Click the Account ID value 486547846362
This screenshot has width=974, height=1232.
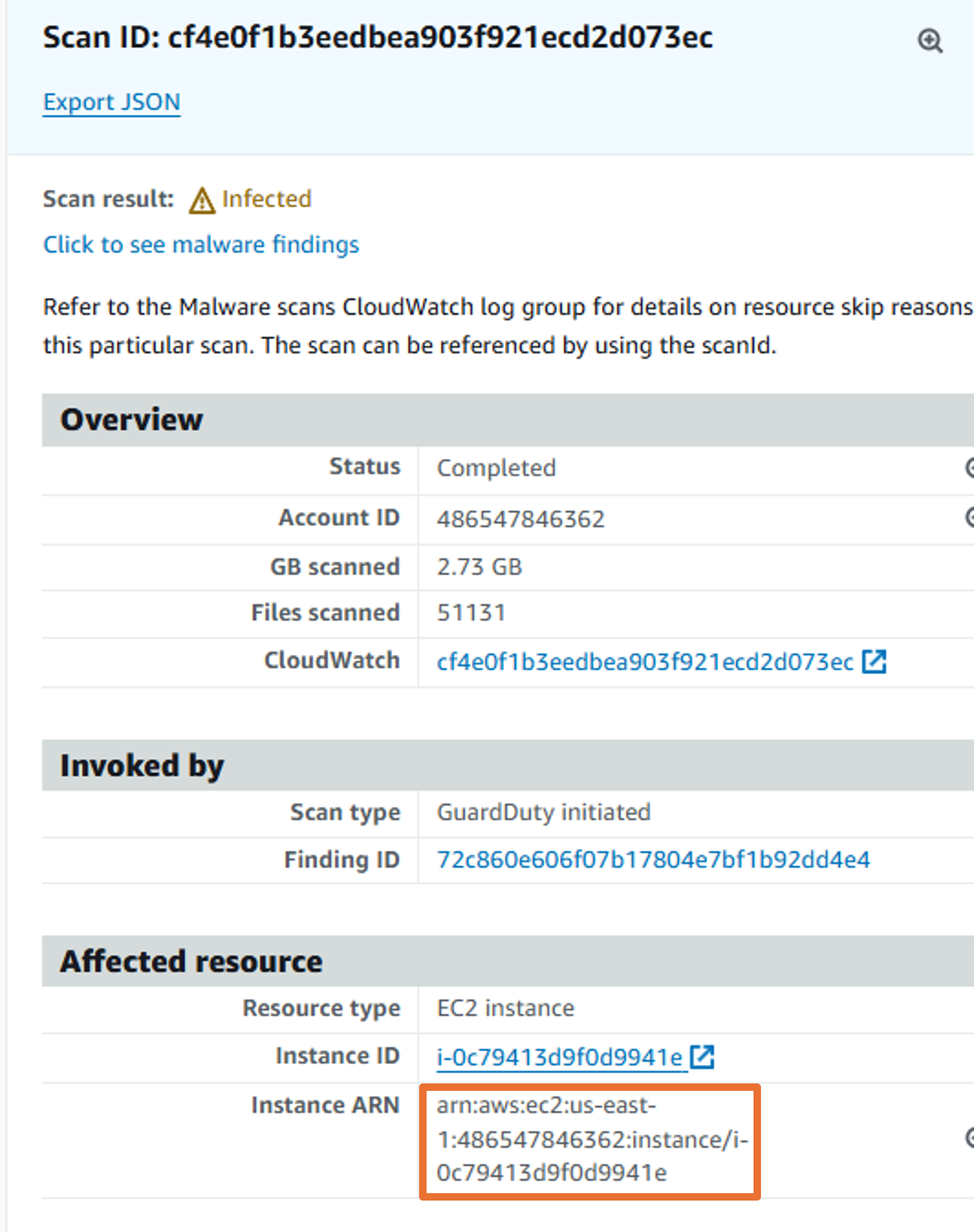point(521,519)
